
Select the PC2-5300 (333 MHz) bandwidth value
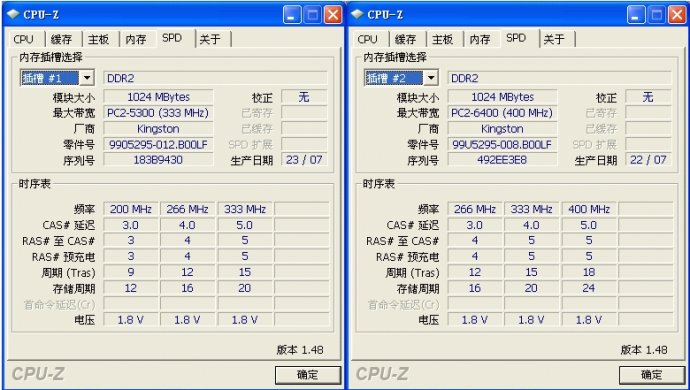click(x=158, y=113)
